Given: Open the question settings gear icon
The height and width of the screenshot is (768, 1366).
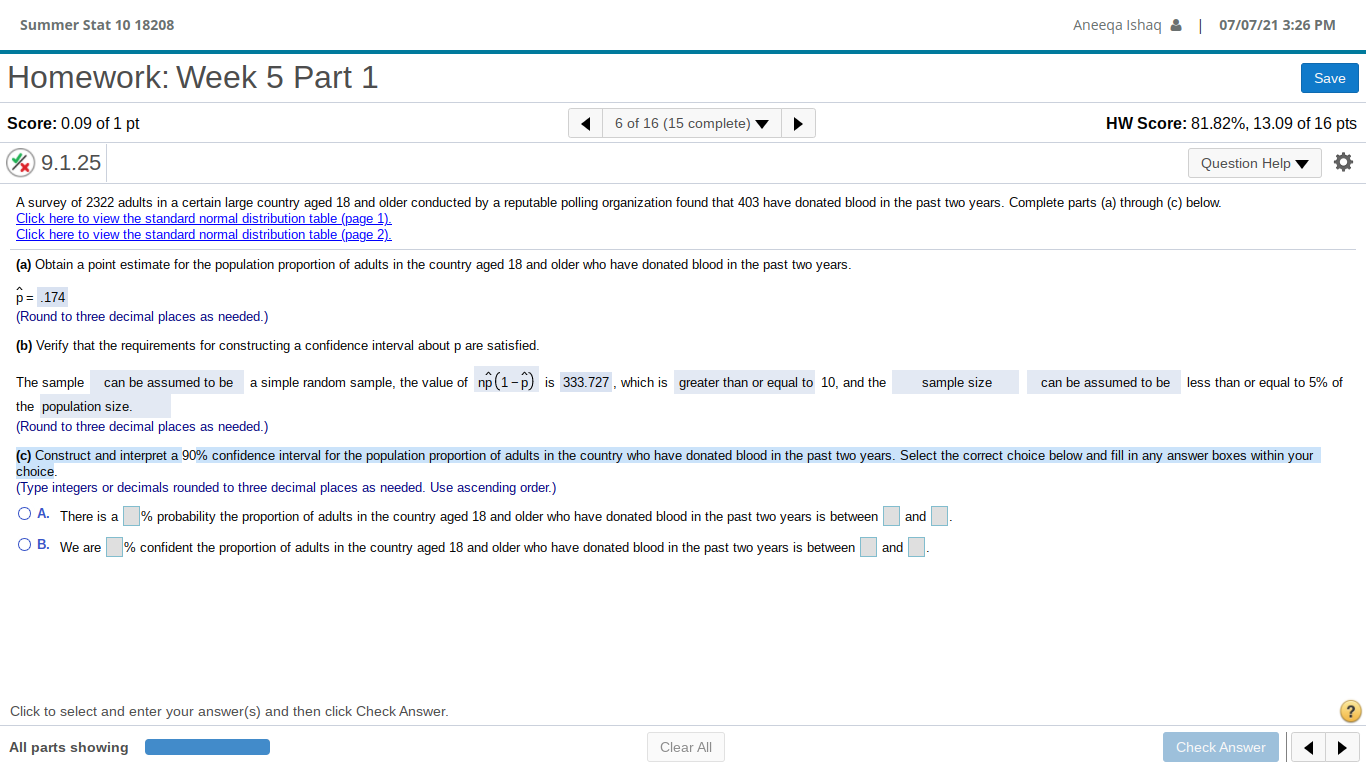Looking at the screenshot, I should point(1343,161).
